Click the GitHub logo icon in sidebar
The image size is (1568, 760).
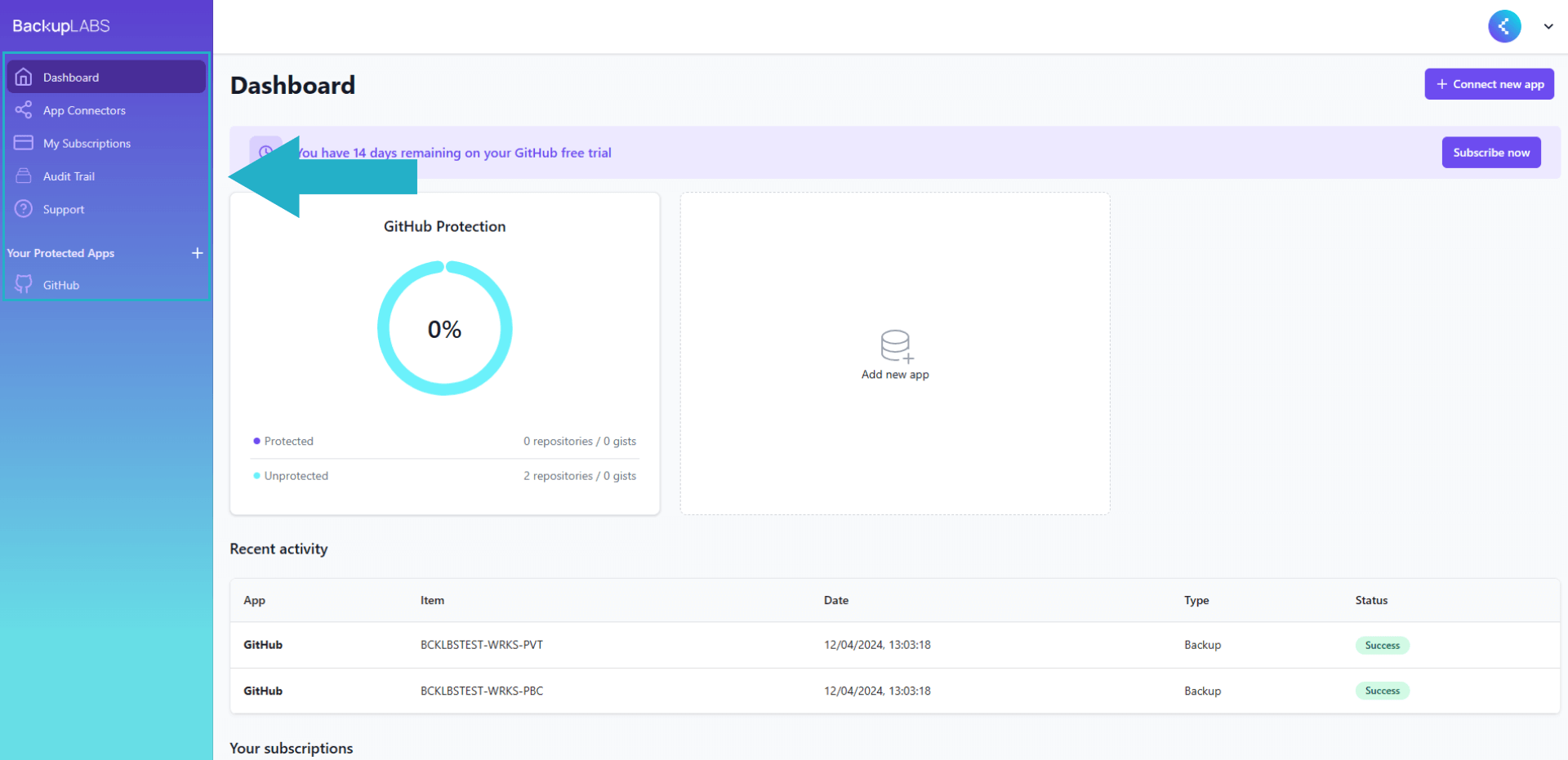pyautogui.click(x=24, y=284)
